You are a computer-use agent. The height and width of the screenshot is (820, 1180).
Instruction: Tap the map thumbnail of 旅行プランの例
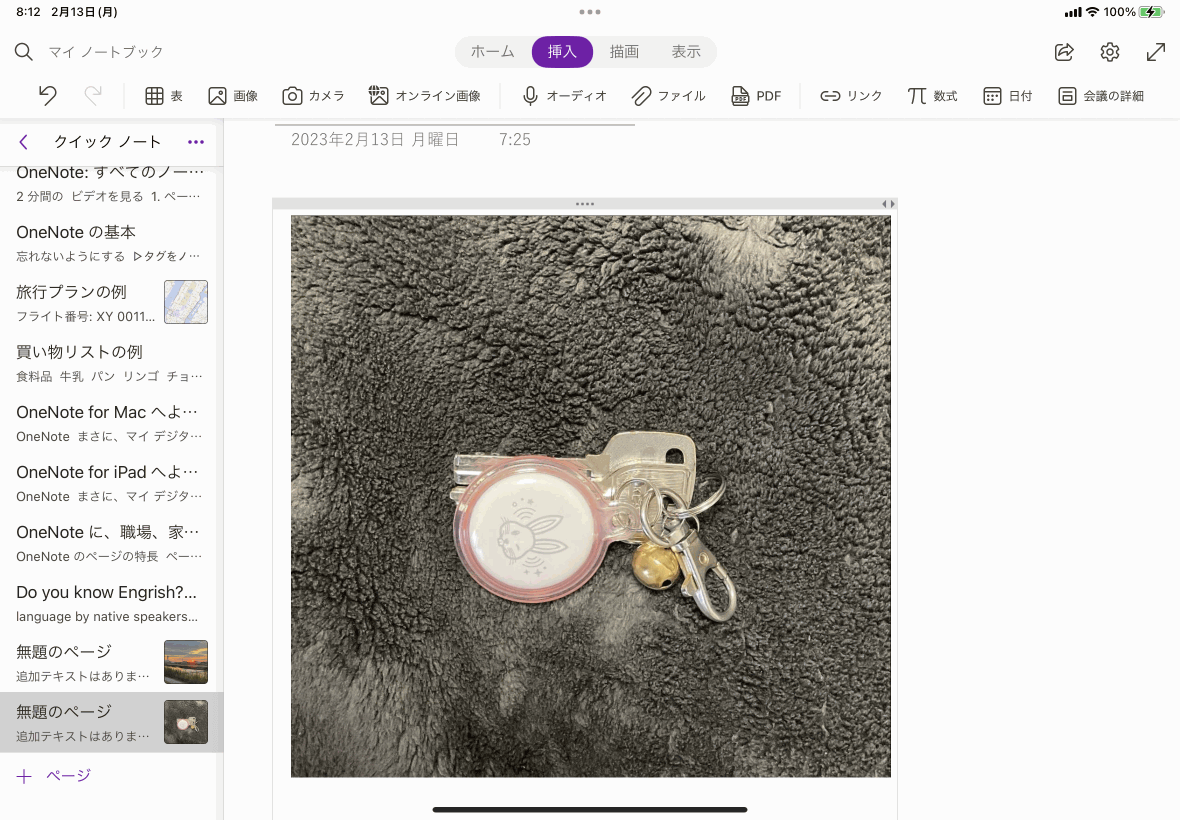pos(186,302)
